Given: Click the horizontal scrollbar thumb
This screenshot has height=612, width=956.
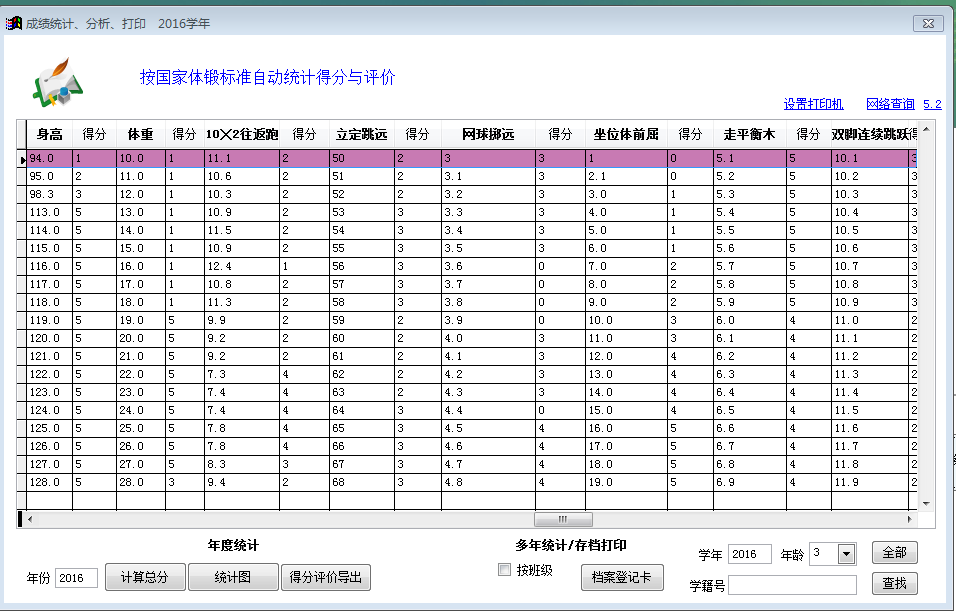Looking at the screenshot, I should (x=563, y=519).
